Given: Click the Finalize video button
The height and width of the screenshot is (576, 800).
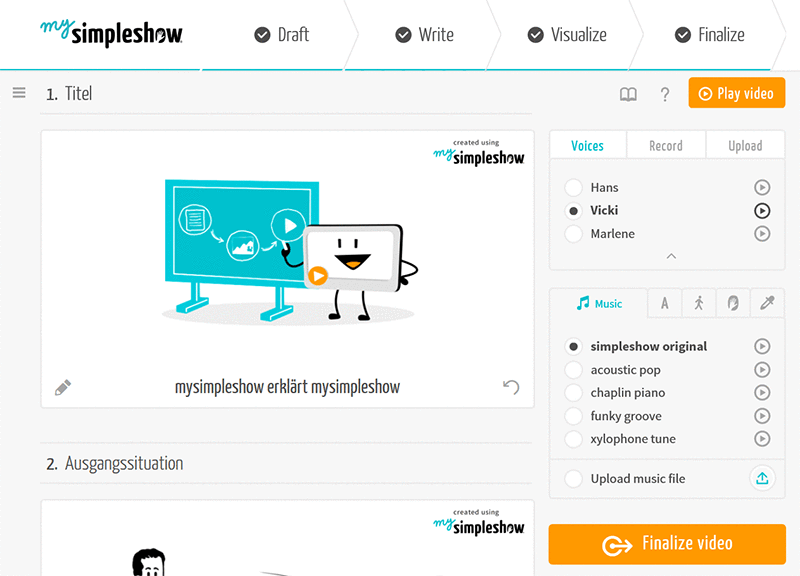Looking at the screenshot, I should tap(667, 544).
